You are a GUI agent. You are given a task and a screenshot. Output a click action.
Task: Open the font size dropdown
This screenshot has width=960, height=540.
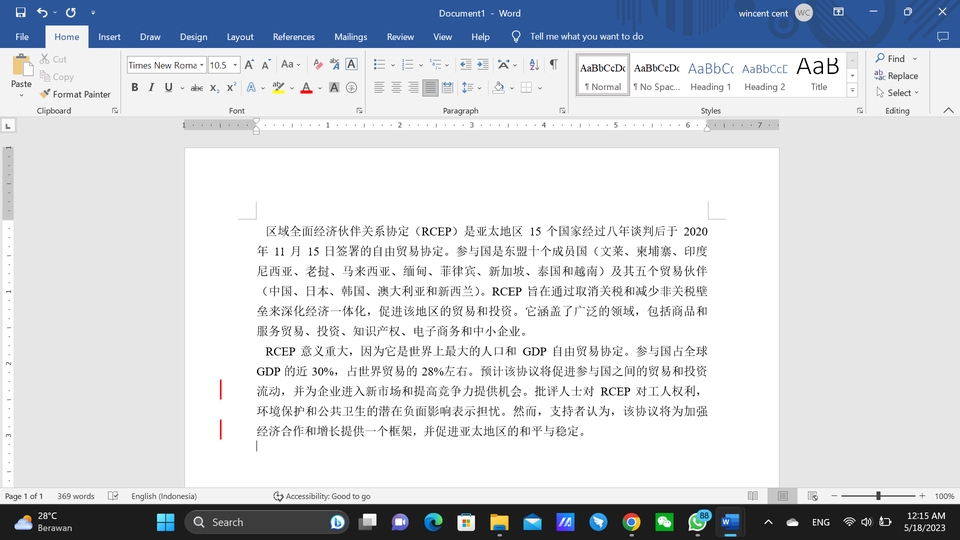tap(235, 65)
